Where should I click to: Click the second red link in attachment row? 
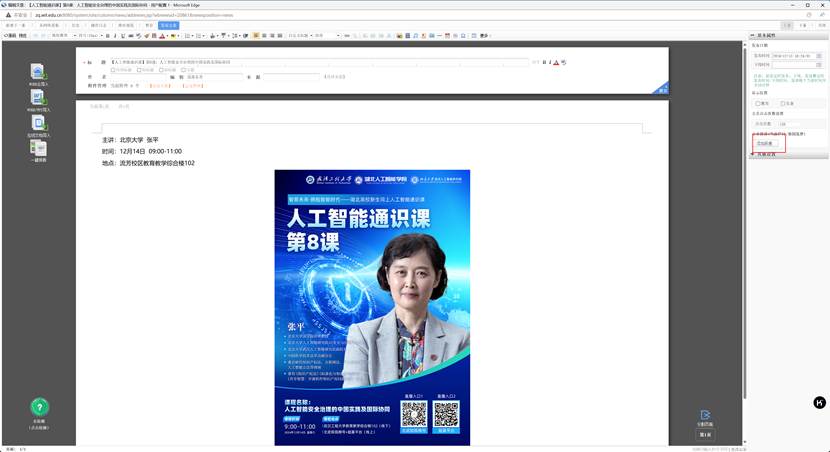coord(193,86)
